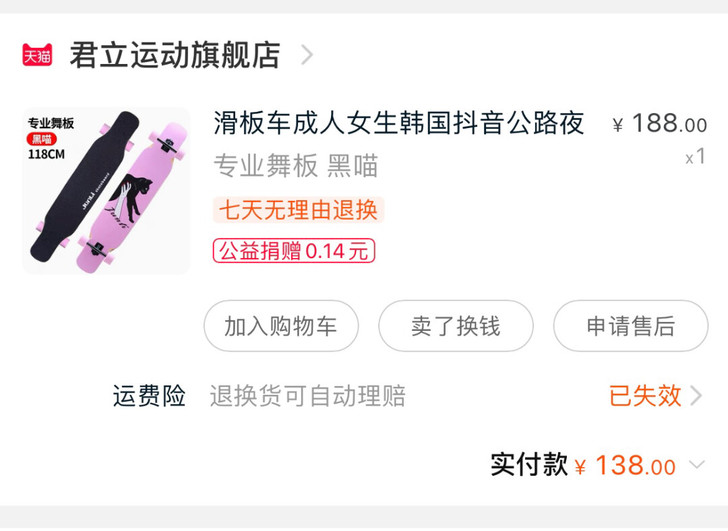
Task: Click the 申请售后 button
Action: tap(630, 326)
